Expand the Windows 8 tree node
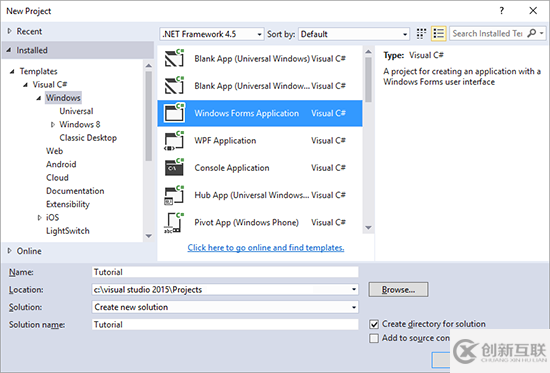 [x=53, y=125]
